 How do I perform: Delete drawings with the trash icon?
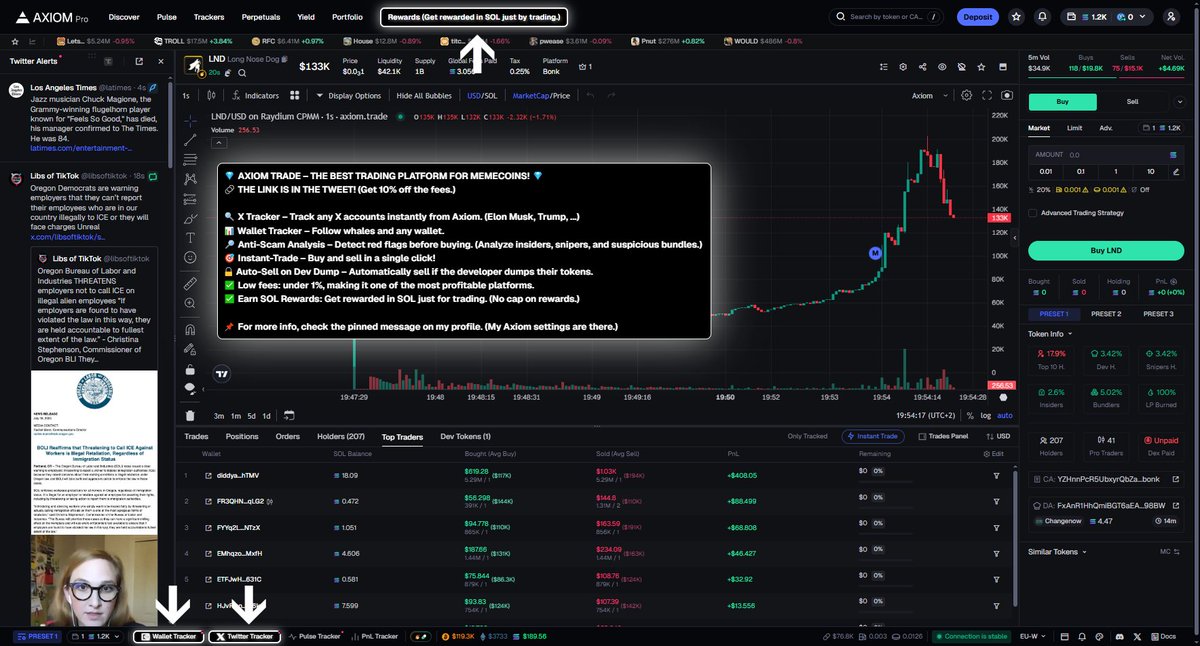[x=190, y=415]
